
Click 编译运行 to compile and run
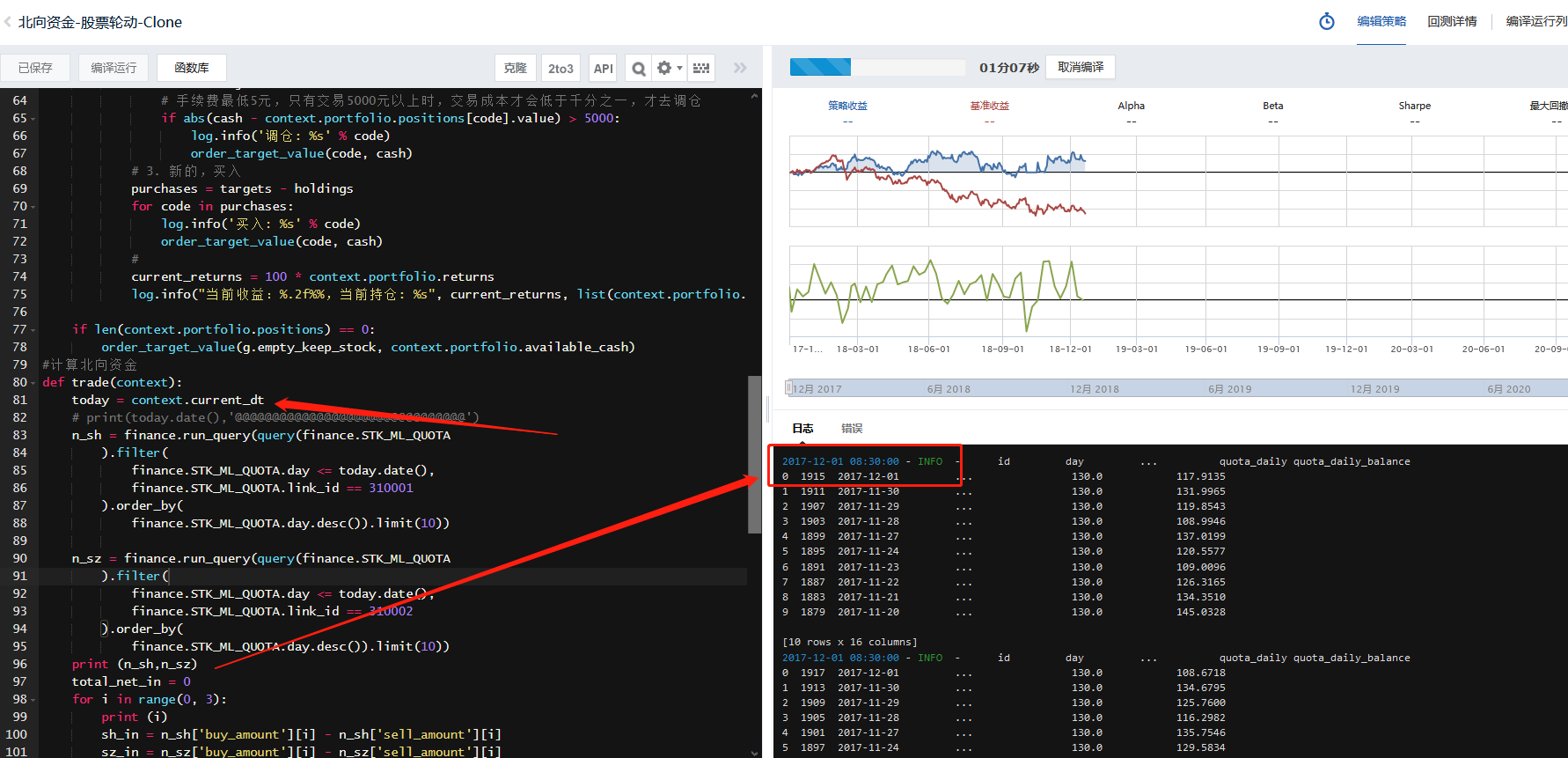114,68
